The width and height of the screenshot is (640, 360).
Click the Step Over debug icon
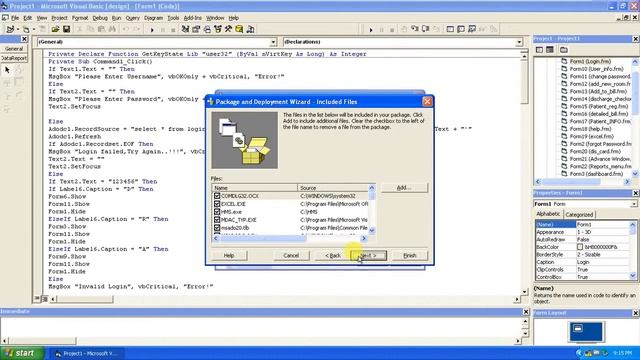pyautogui.click(x=425, y=29)
